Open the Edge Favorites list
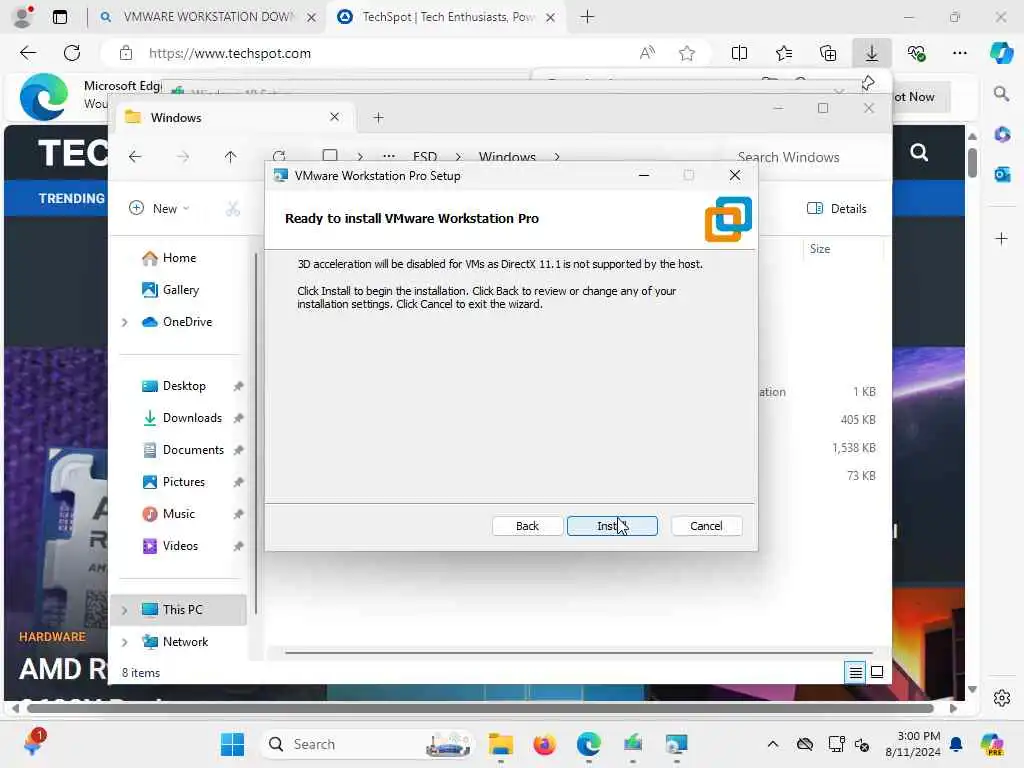Viewport: 1024px width, 768px height. click(784, 53)
